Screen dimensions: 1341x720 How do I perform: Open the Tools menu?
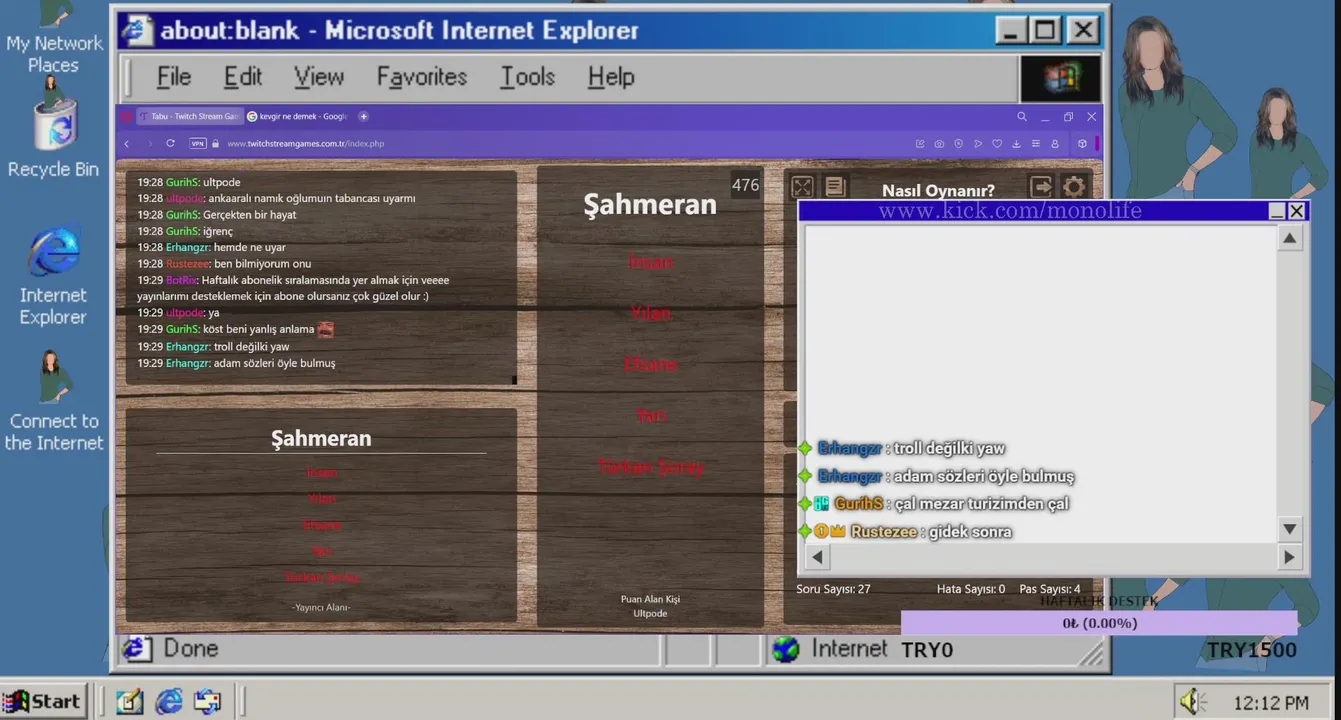tap(527, 77)
